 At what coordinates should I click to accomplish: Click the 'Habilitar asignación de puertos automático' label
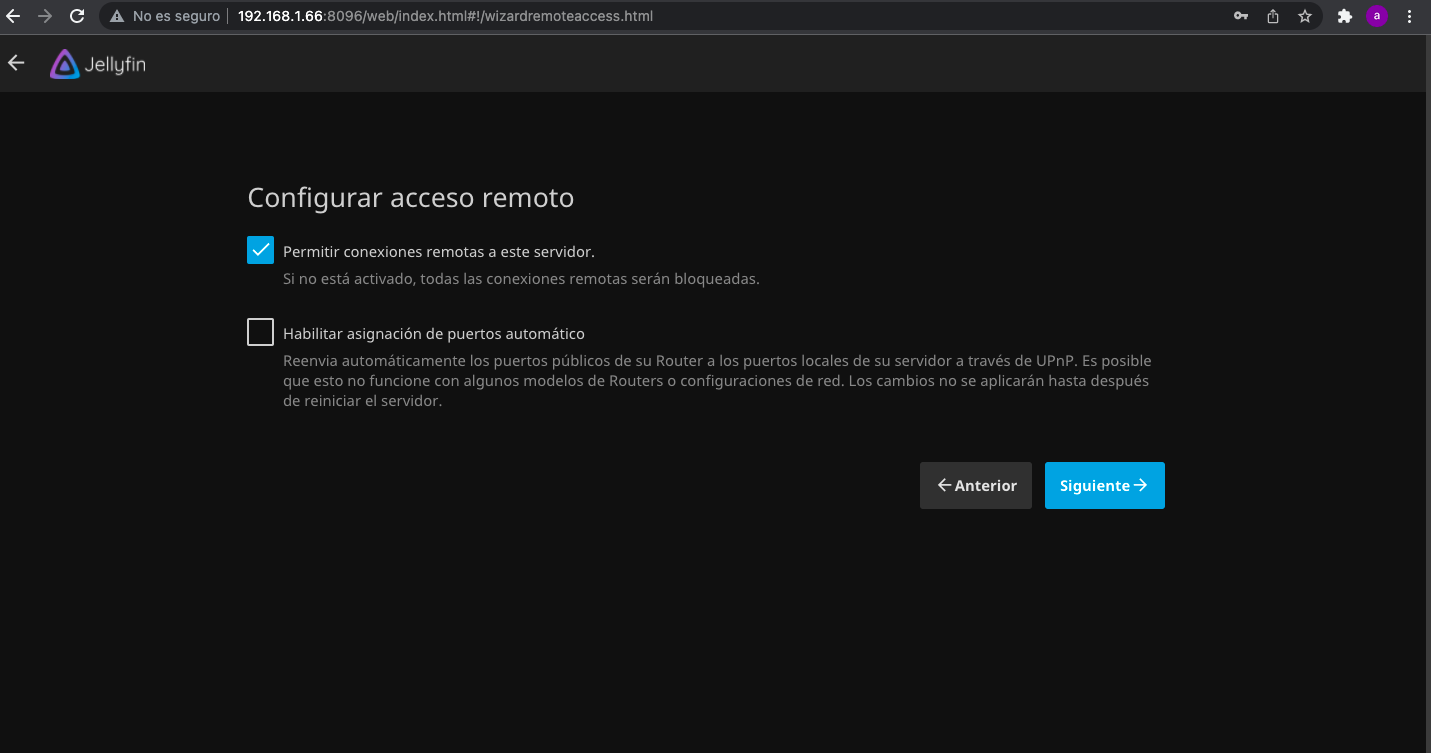click(x=433, y=334)
